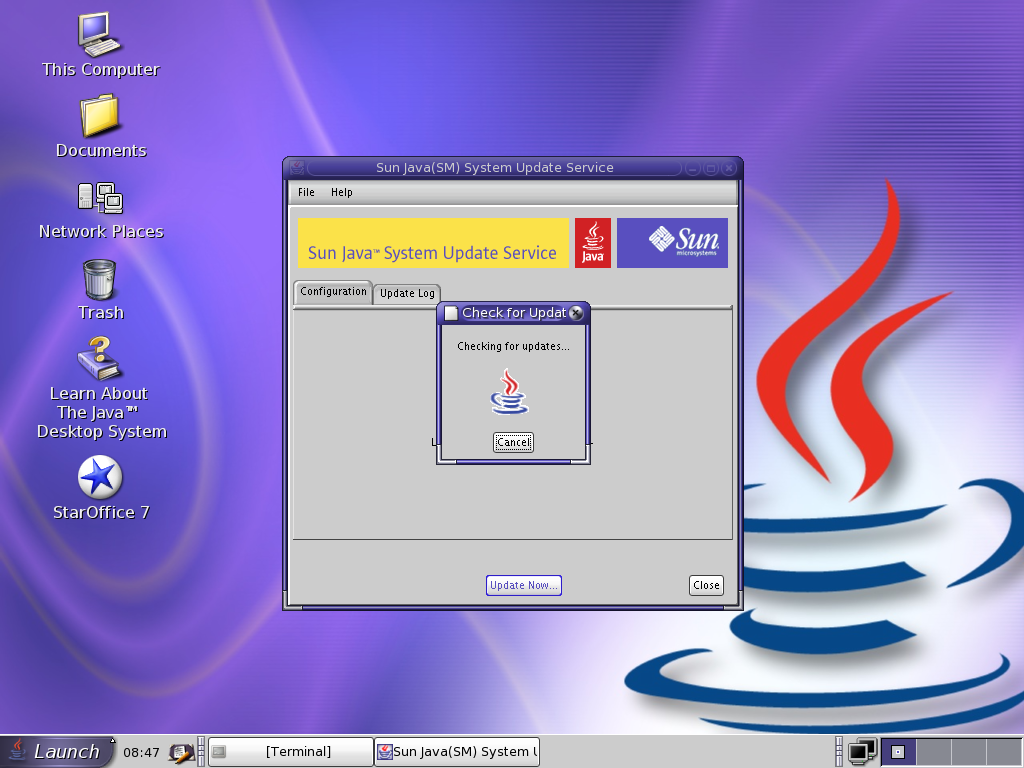Click Close in Update Service window

pos(707,585)
